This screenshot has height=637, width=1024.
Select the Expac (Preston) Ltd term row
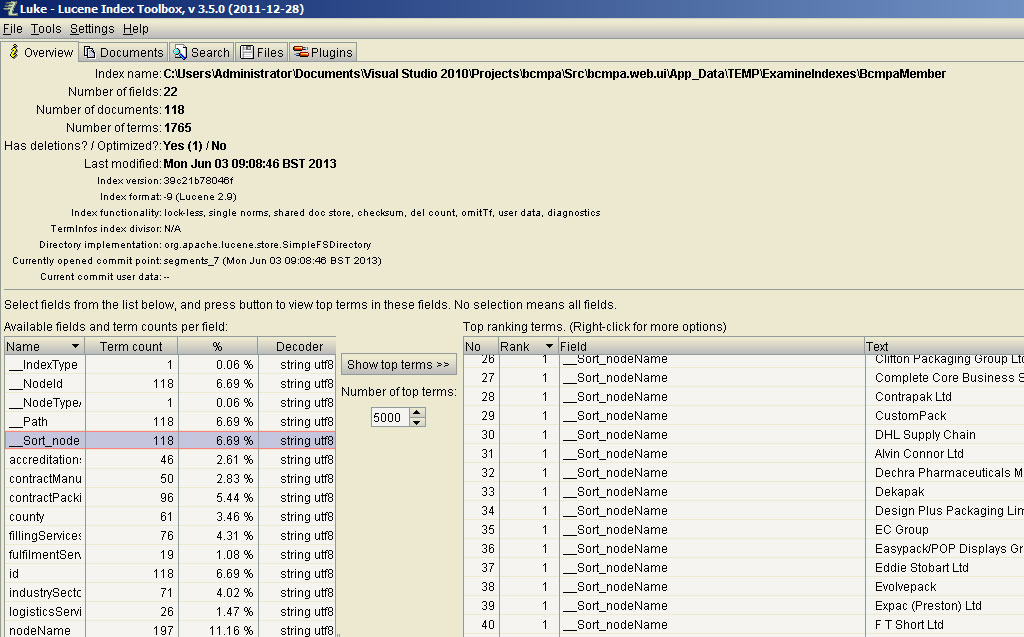point(744,606)
